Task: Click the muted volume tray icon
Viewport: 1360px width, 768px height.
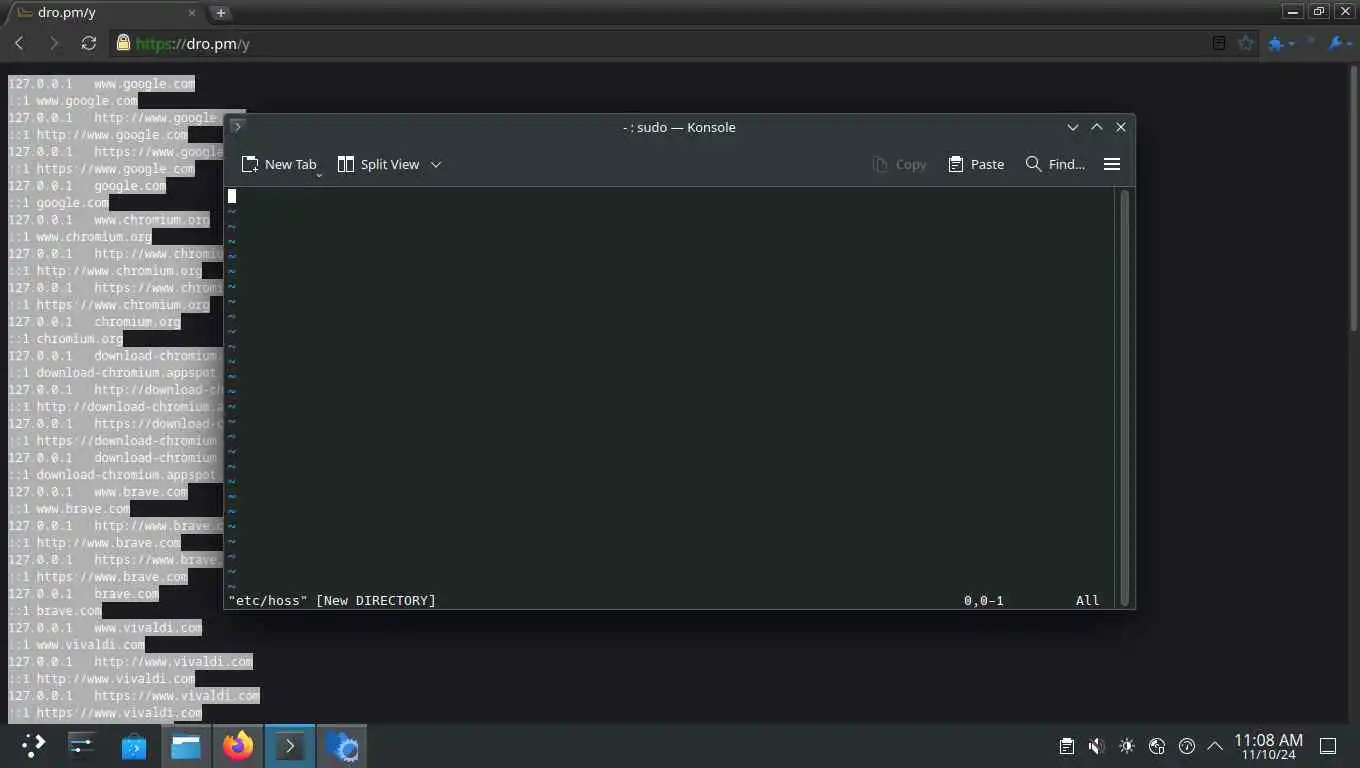Action: 1097,746
